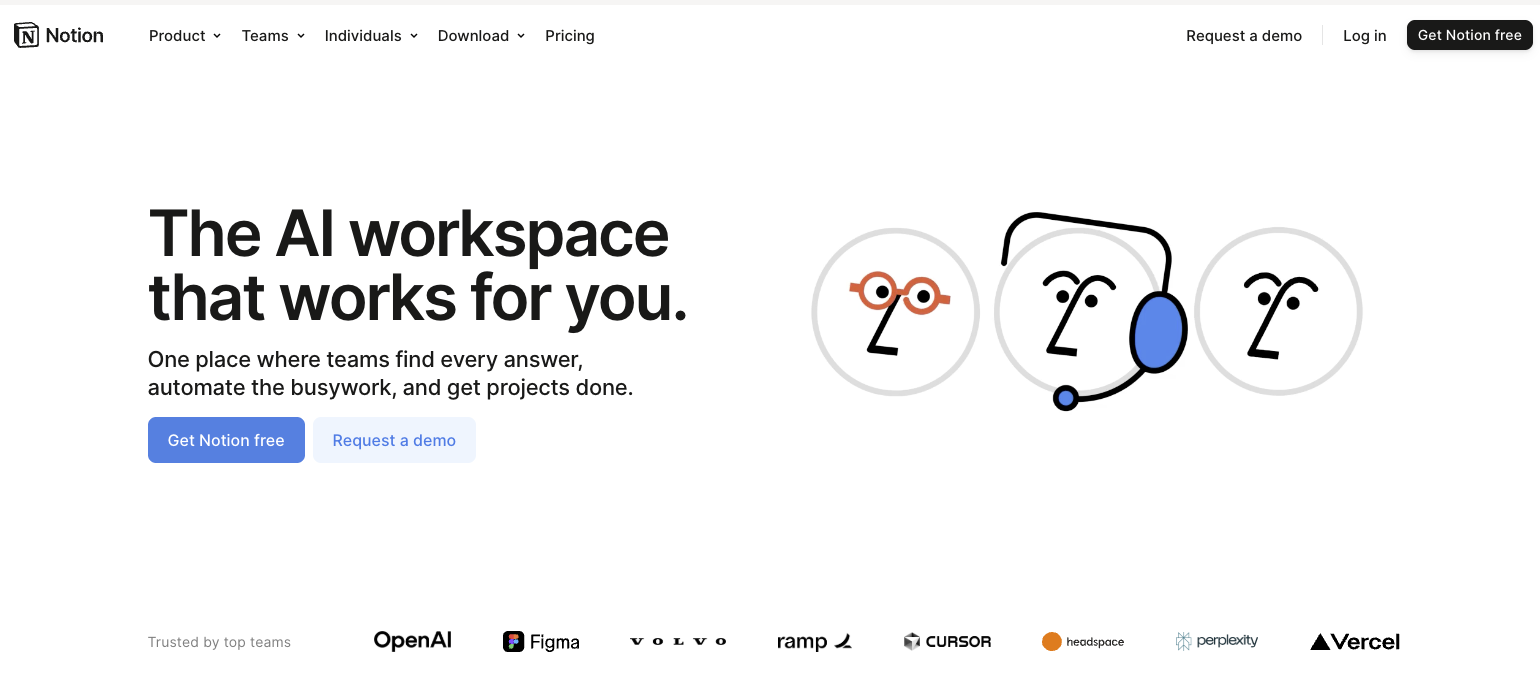Image resolution: width=1540 pixels, height=684 pixels.
Task: Expand the Individuals dropdown
Action: [x=371, y=36]
